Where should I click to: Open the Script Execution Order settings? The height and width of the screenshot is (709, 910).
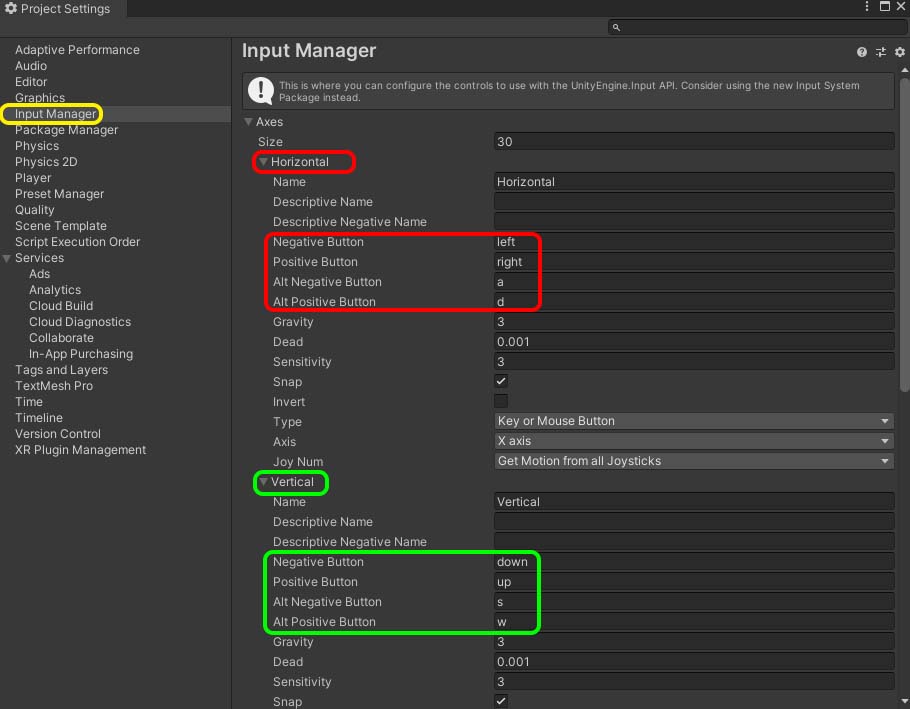77,242
